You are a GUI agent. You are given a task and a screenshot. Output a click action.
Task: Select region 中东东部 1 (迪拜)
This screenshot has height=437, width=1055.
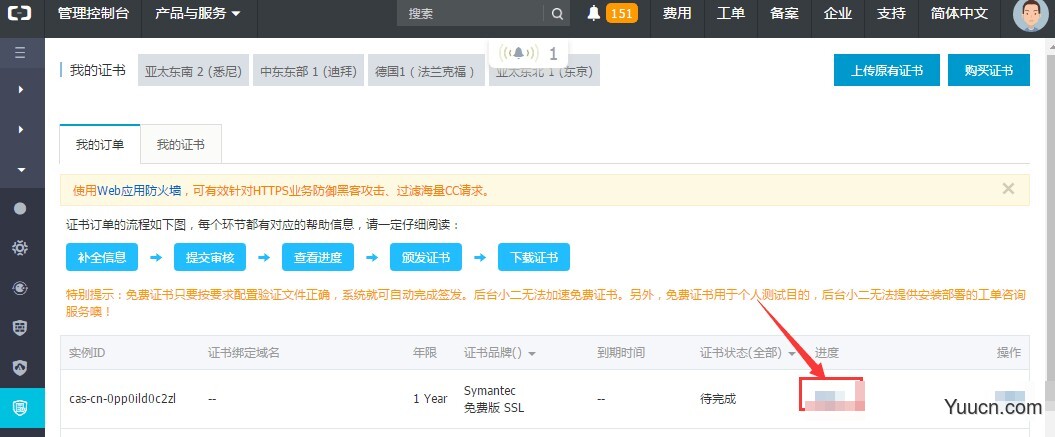(x=308, y=71)
